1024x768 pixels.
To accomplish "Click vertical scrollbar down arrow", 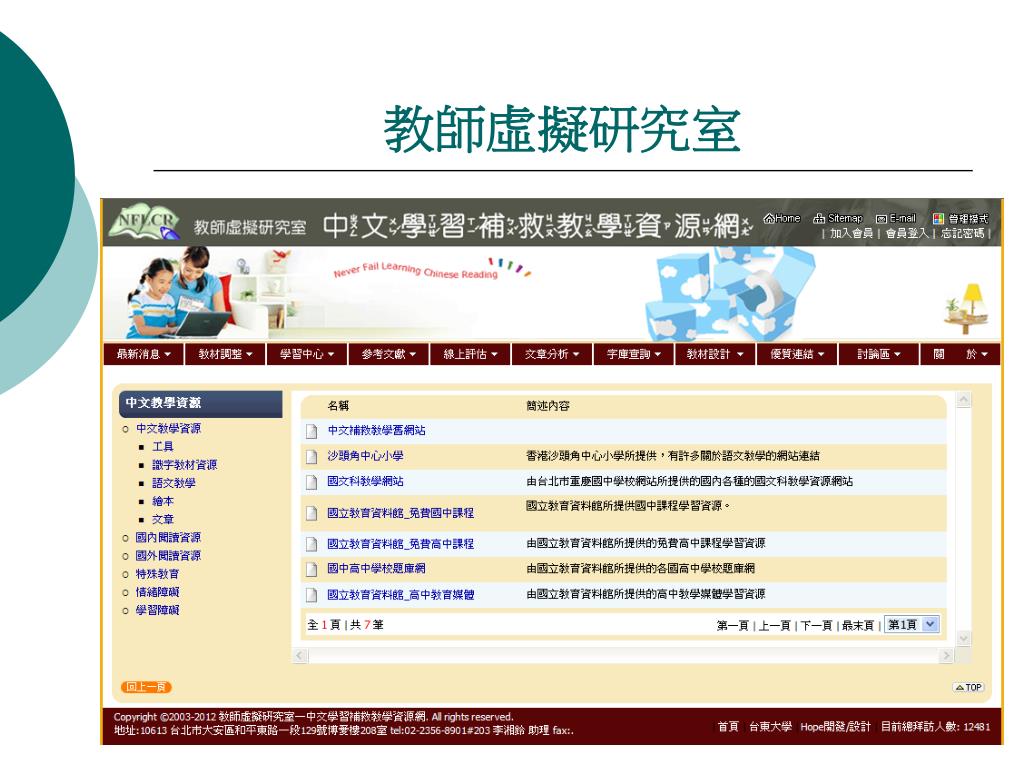I will [964, 638].
